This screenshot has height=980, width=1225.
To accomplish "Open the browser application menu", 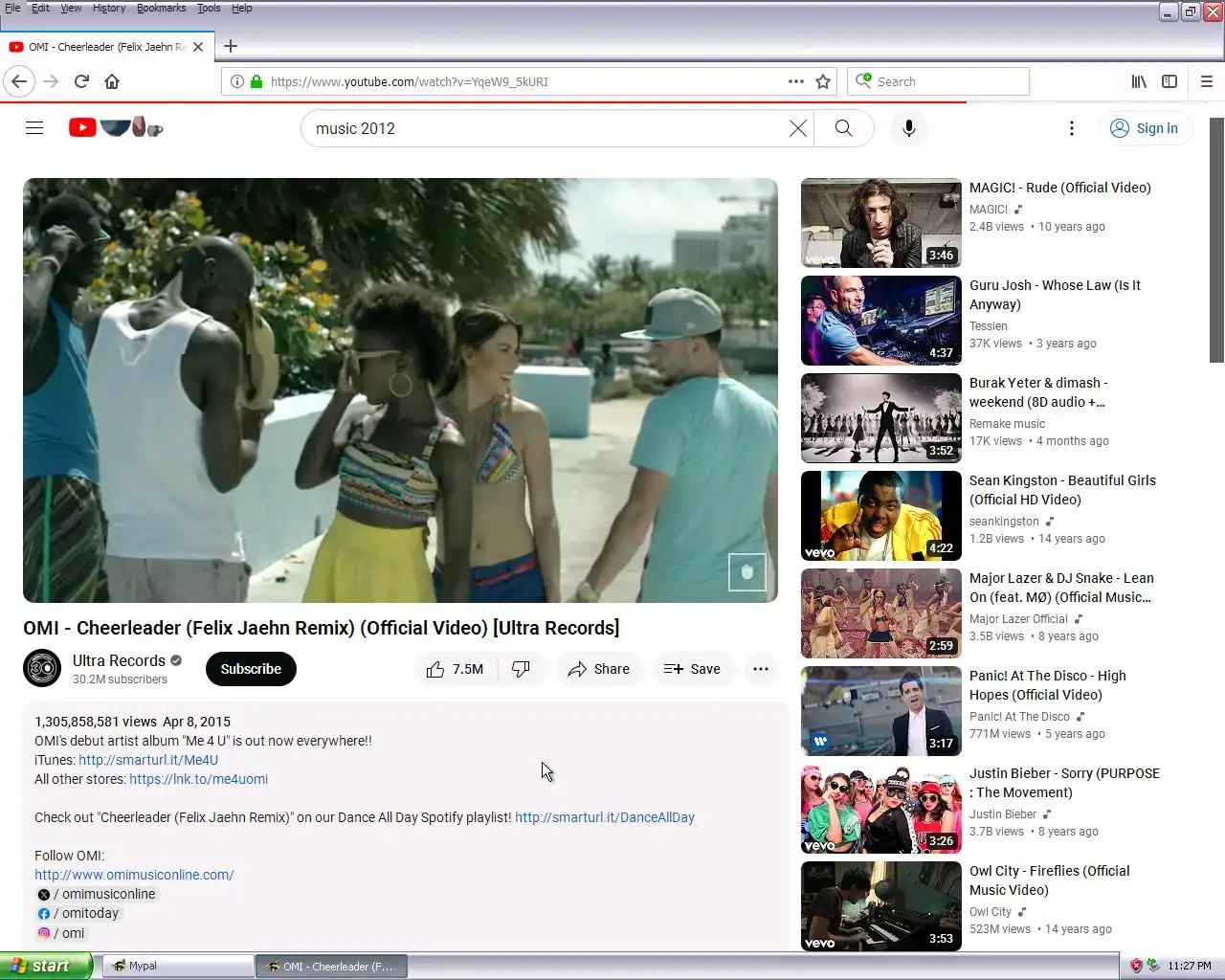I will [x=1207, y=81].
